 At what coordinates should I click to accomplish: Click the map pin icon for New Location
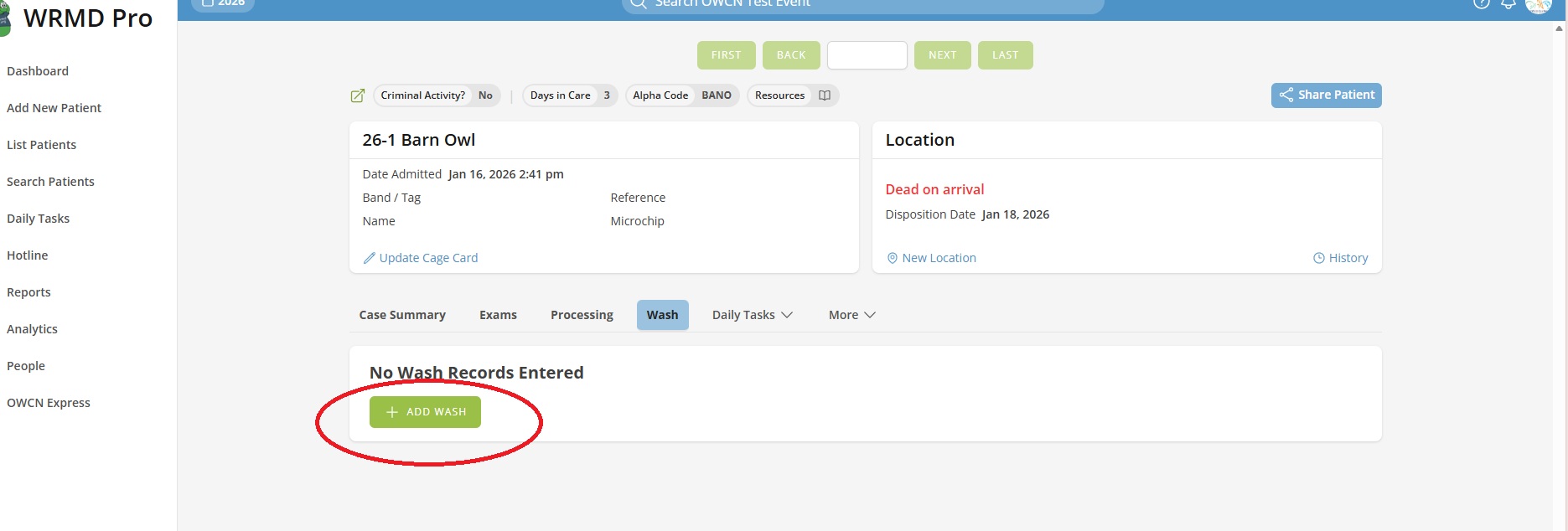click(x=893, y=258)
